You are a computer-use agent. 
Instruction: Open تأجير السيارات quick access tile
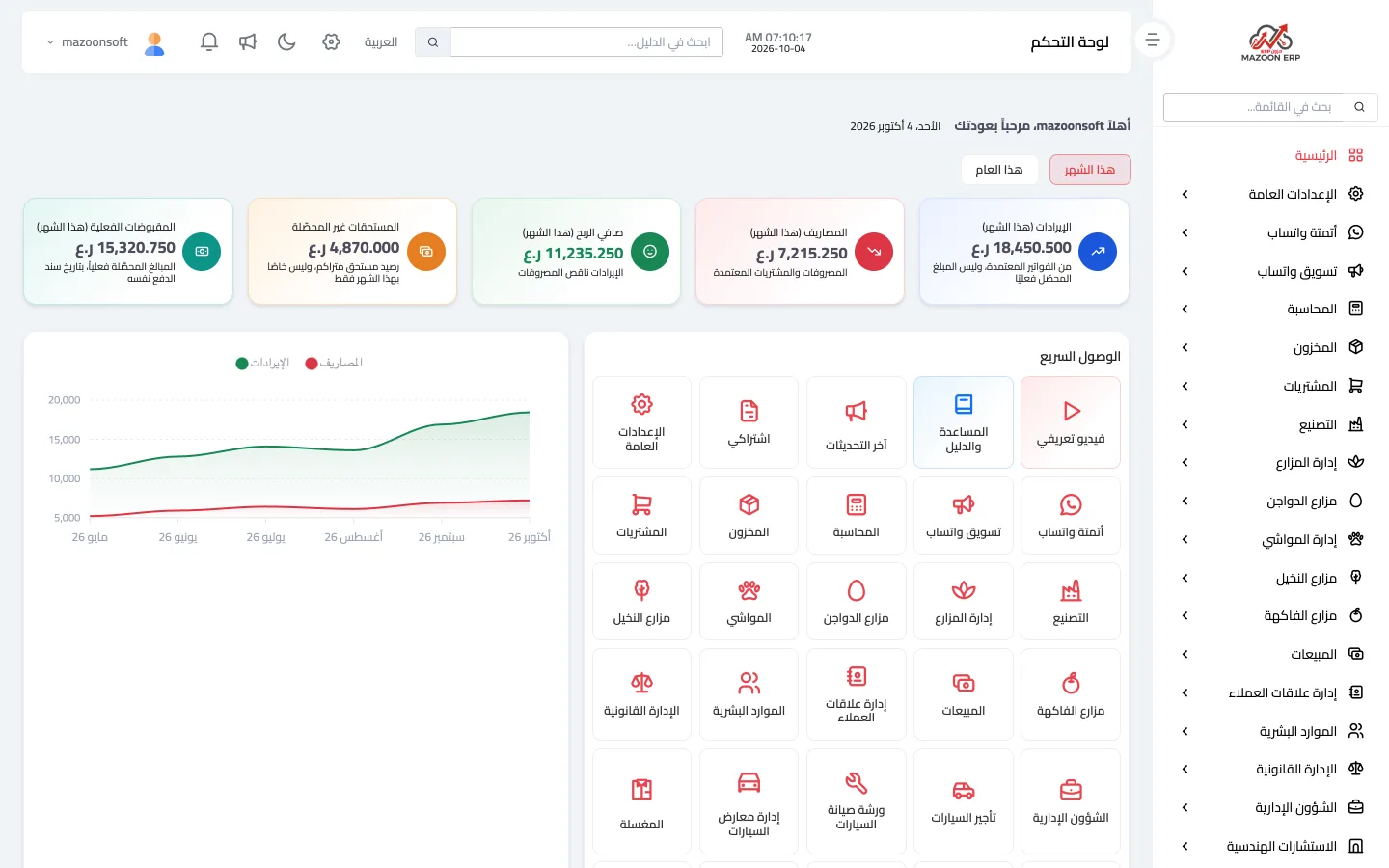[x=964, y=801]
